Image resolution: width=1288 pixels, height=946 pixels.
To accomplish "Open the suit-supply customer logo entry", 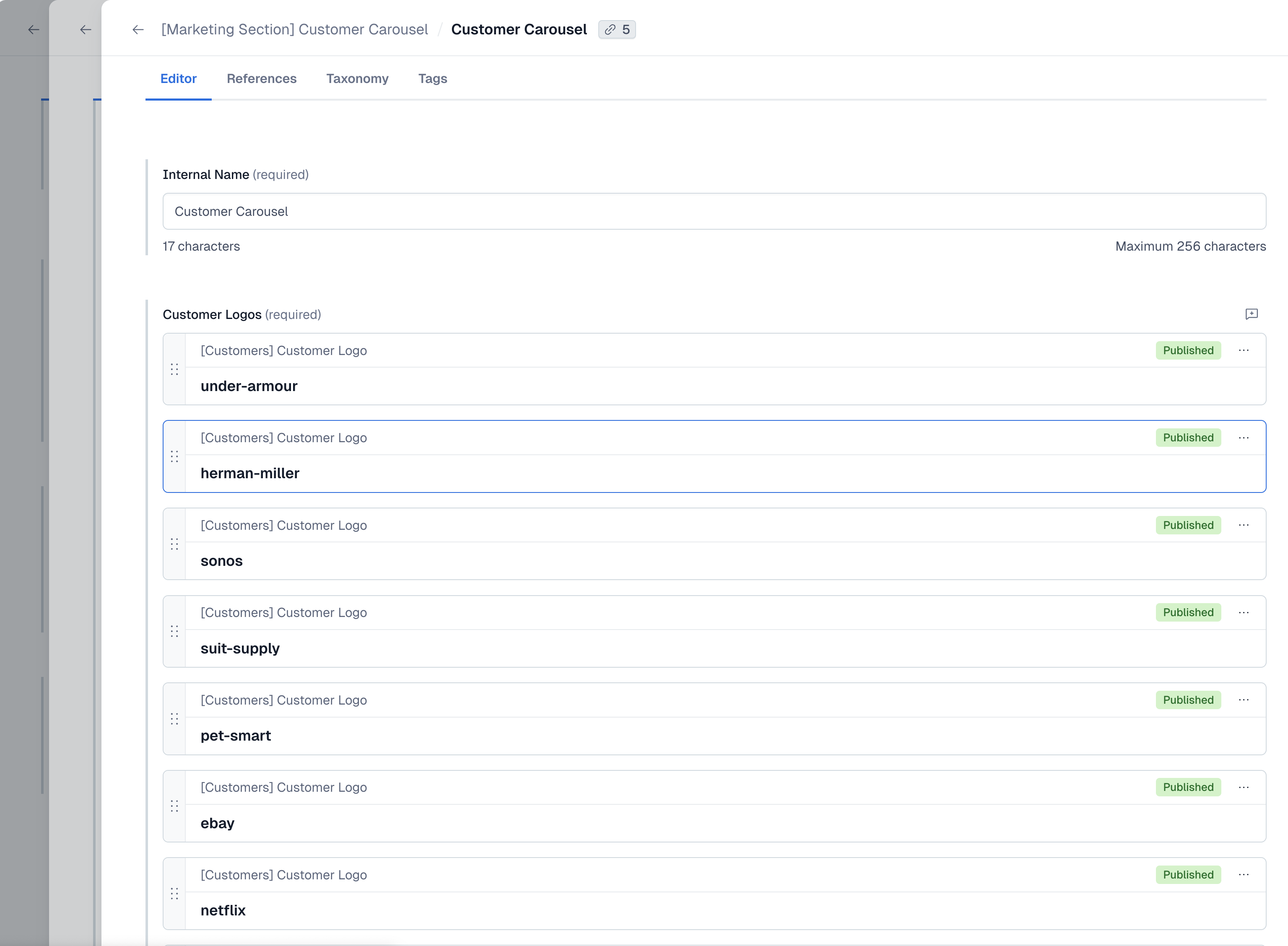I will click(x=714, y=632).
